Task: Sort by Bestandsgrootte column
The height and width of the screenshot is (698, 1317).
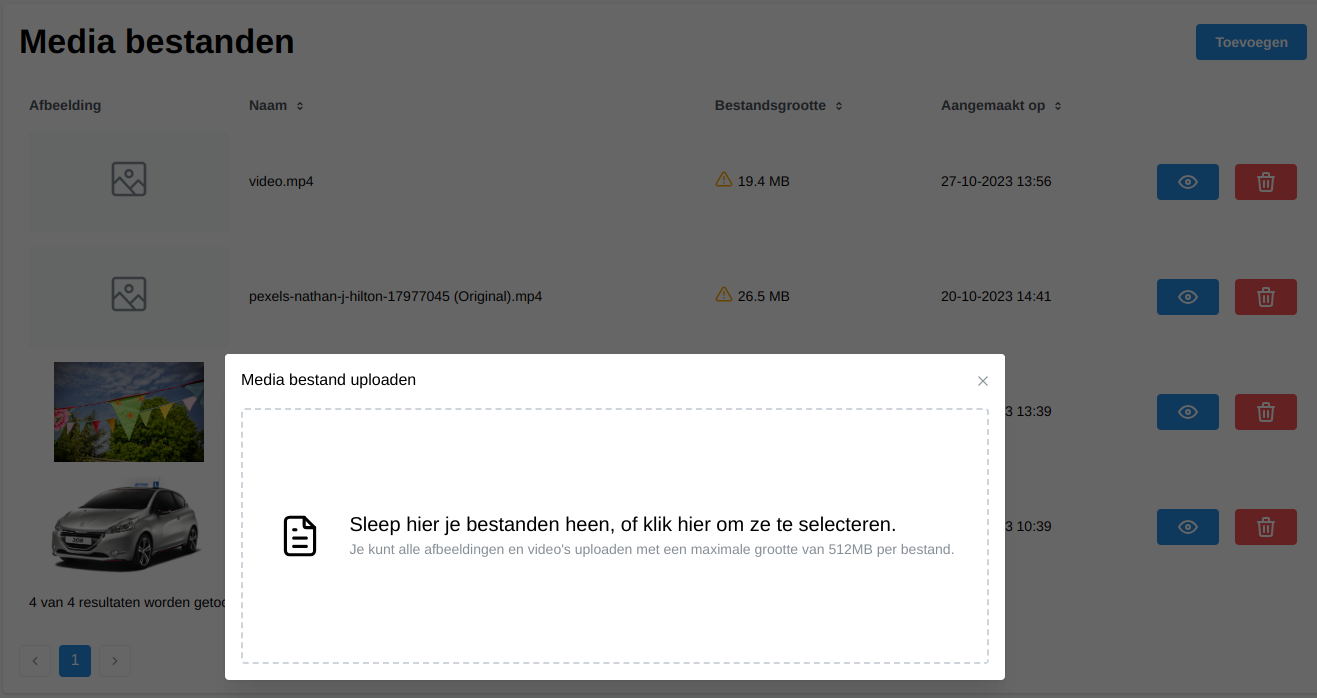Action: click(x=838, y=106)
